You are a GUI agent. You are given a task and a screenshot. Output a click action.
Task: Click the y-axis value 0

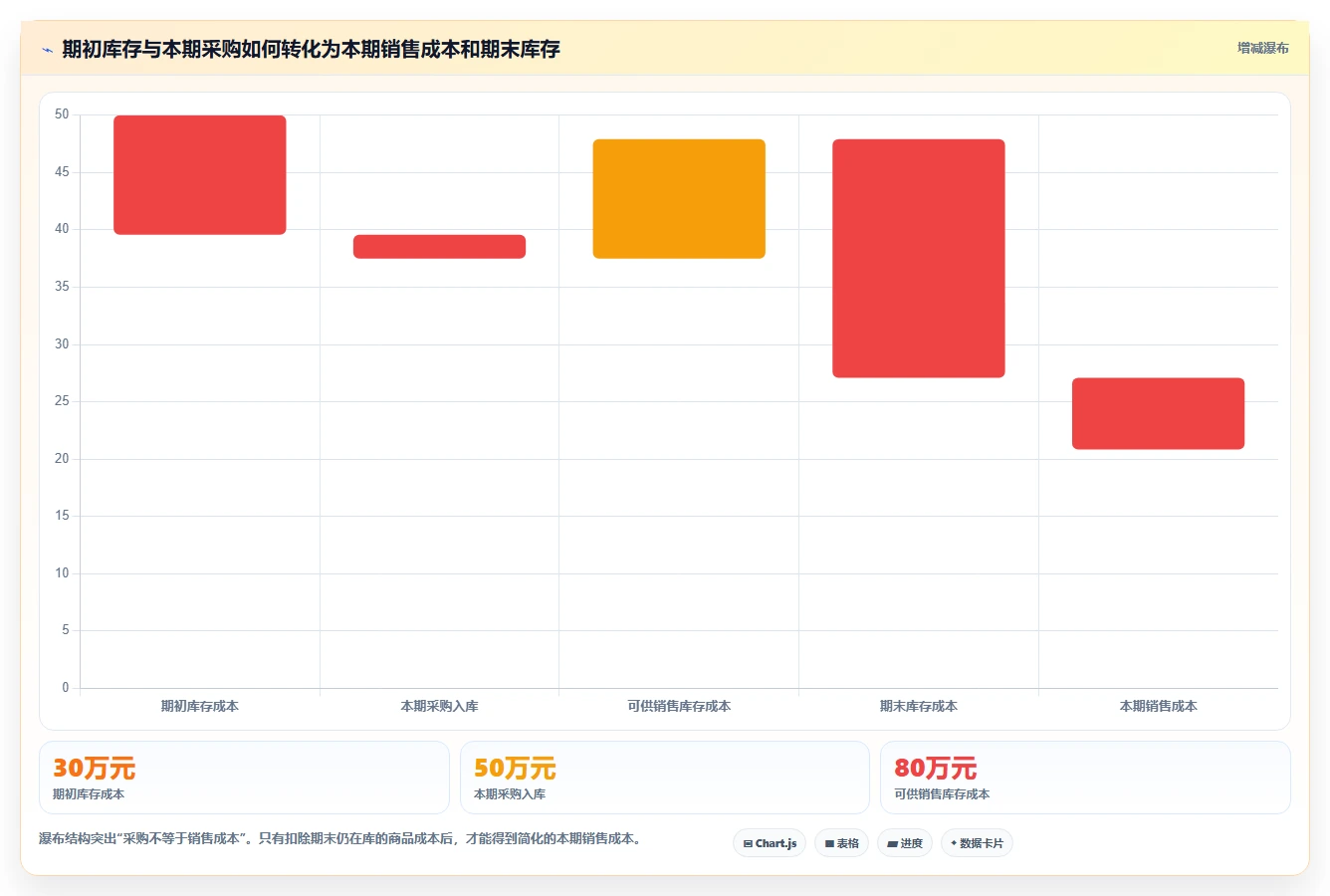click(66, 688)
